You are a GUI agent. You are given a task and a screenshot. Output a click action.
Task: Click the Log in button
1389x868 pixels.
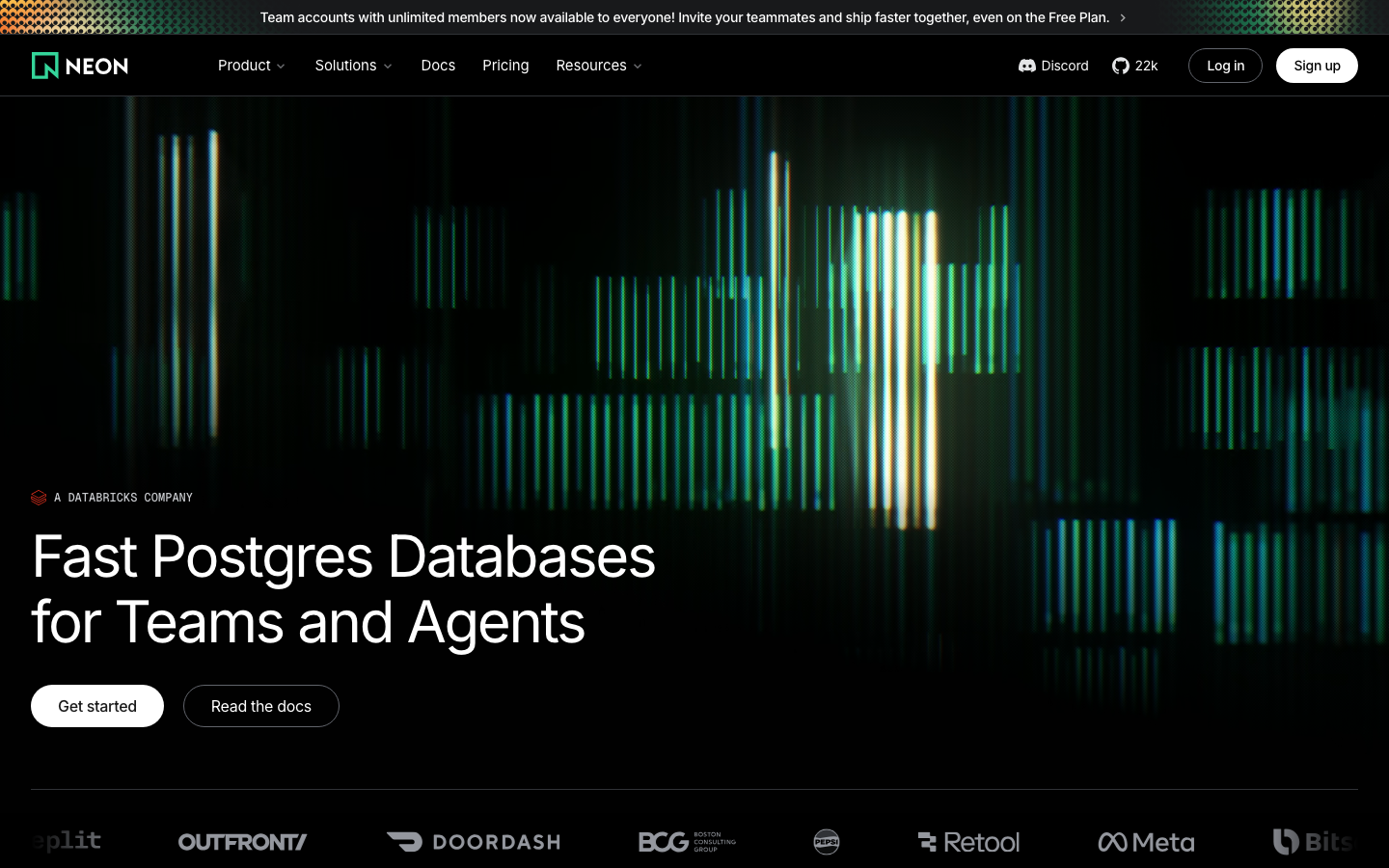tap(1225, 66)
